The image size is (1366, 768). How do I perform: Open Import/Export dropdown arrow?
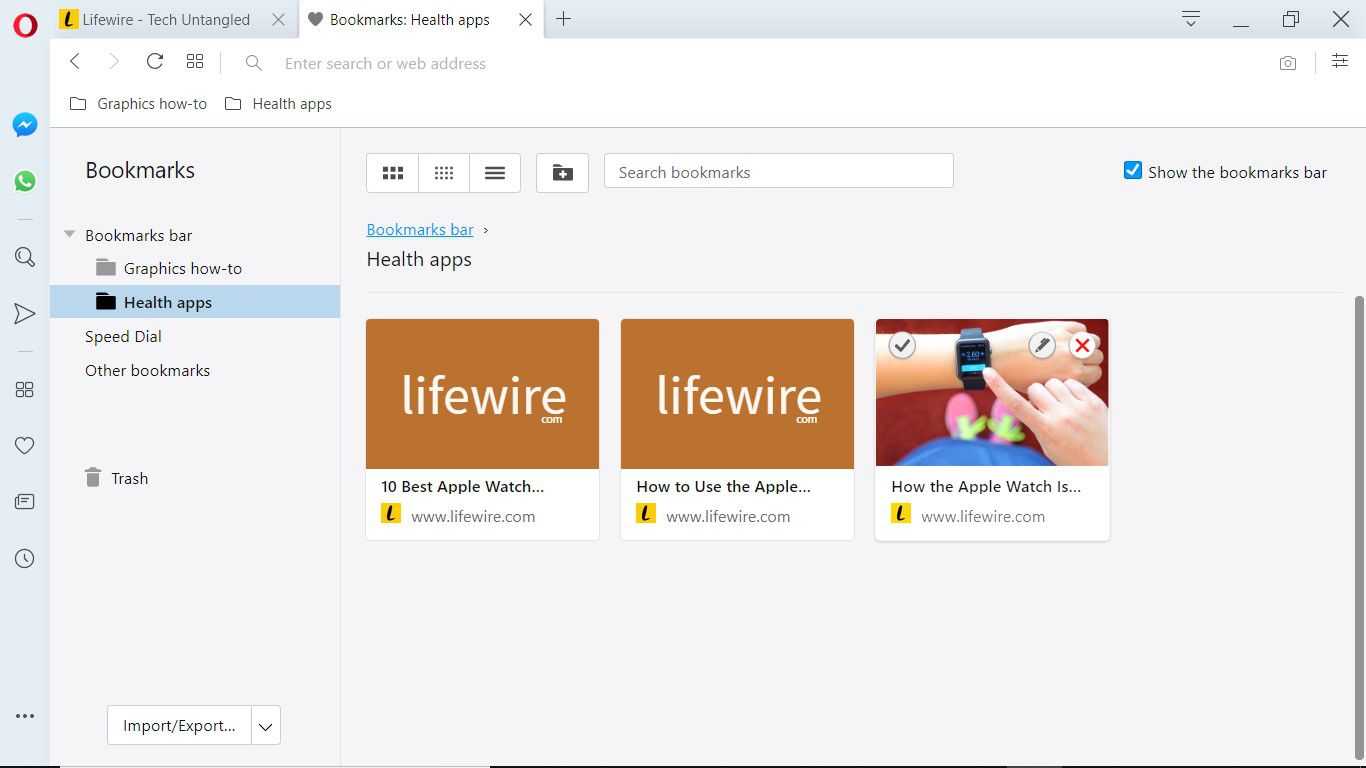pyautogui.click(x=265, y=726)
